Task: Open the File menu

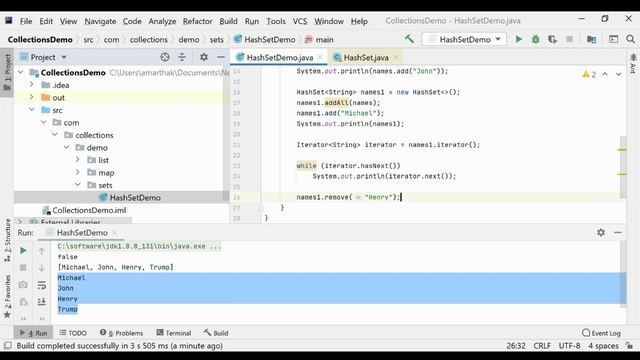Action: point(26,21)
